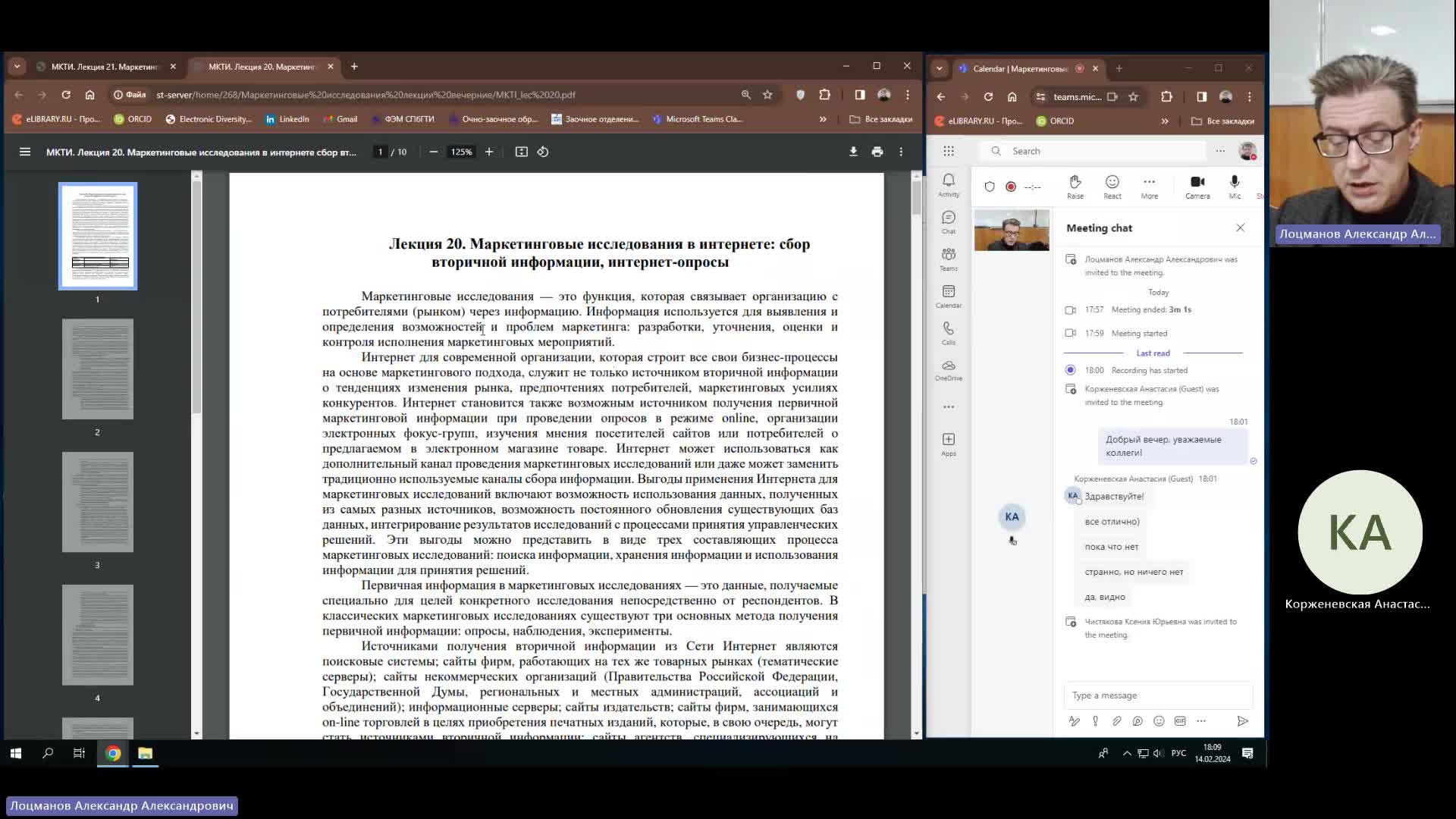Open Все закладки folder in PDF browser
Image resolution: width=1456 pixels, height=819 pixels.
pos(881,119)
